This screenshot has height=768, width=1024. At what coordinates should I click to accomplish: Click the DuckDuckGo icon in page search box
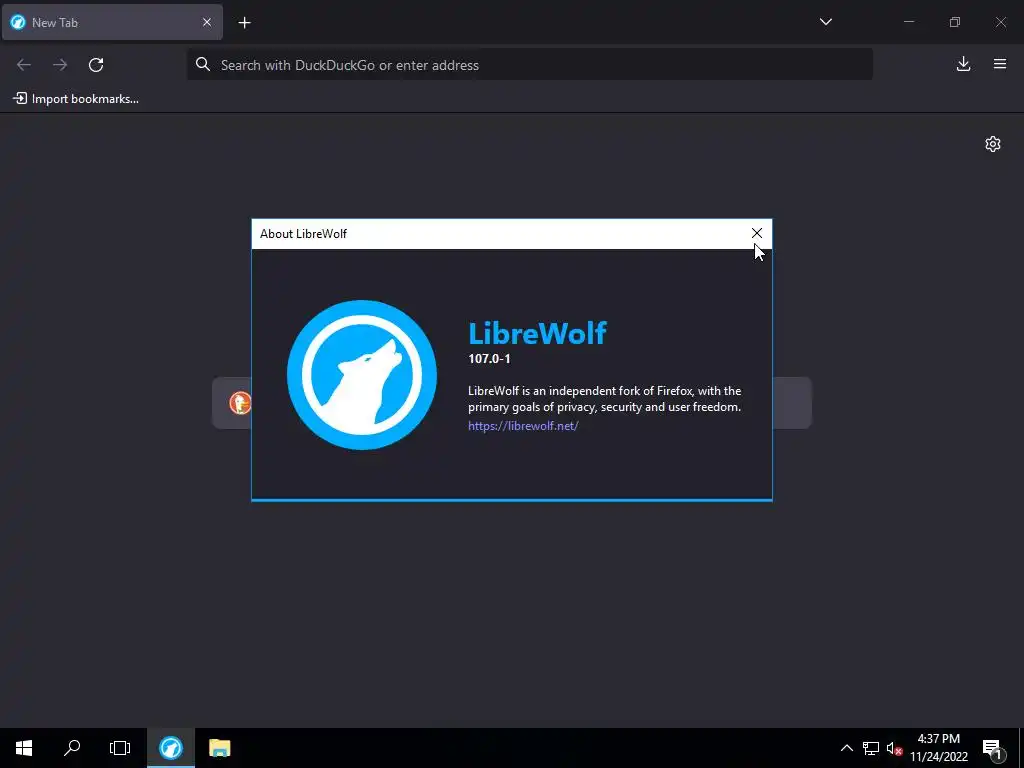(240, 402)
